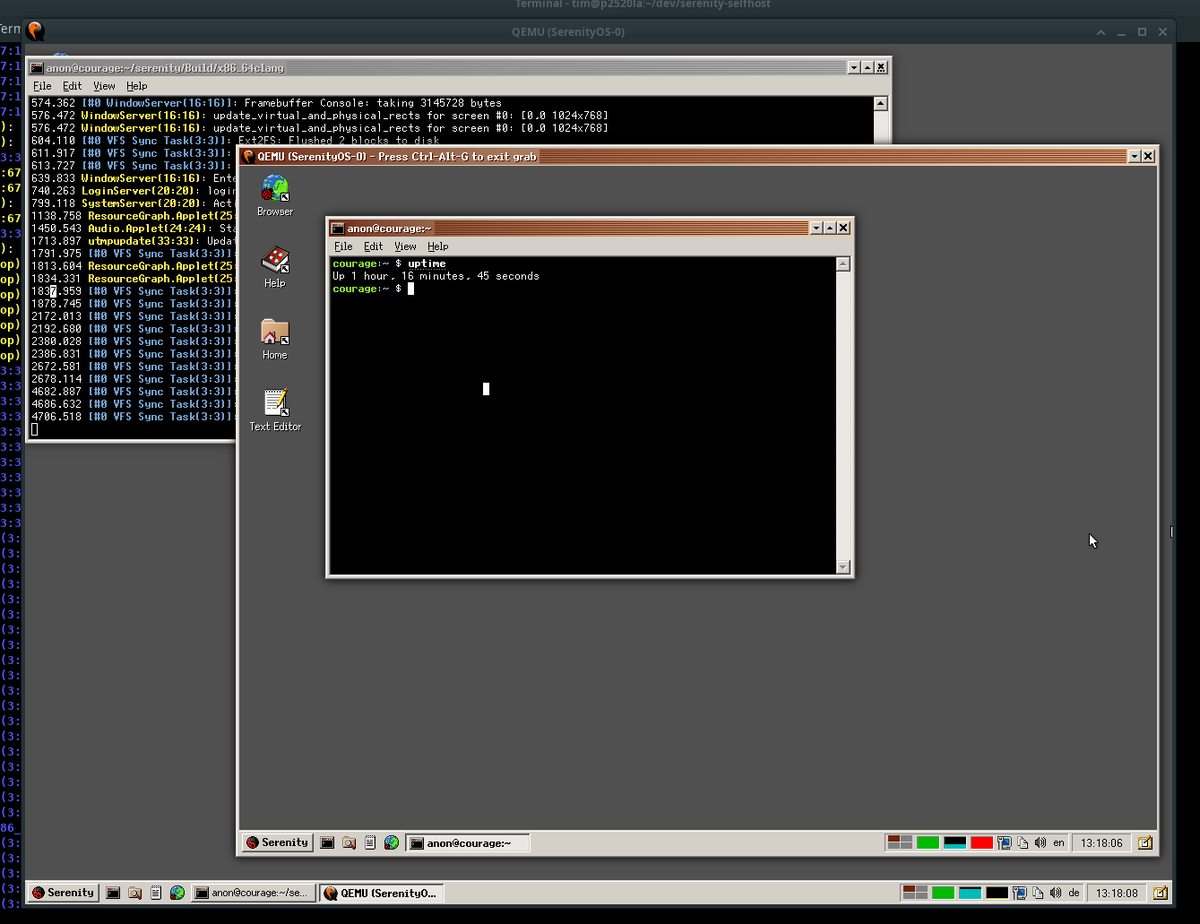Select anon@courage:~/se... task button in outer taskbar
The image size is (1200, 924).
click(253, 892)
